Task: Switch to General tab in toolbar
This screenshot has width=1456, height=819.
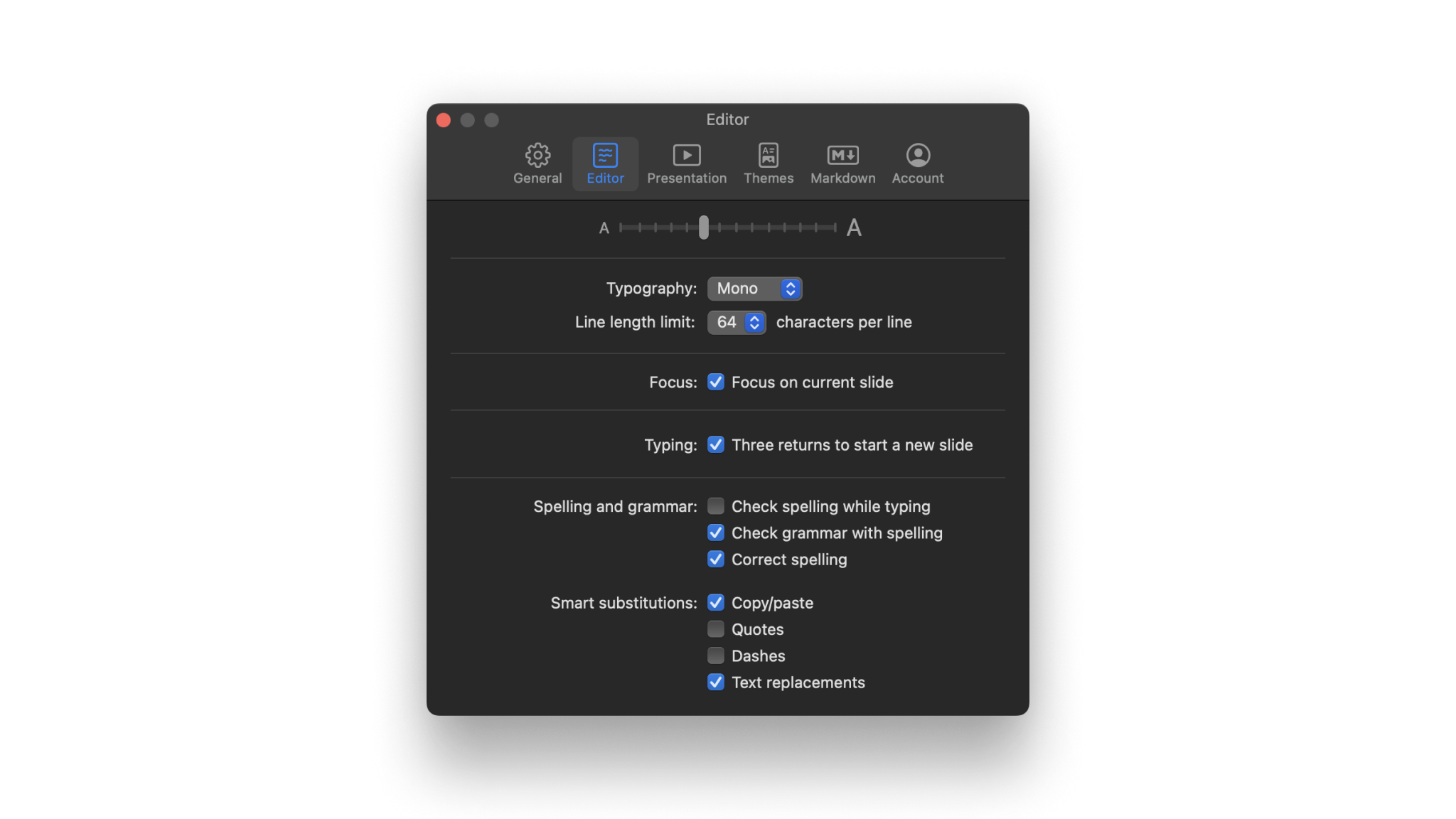Action: tap(538, 164)
